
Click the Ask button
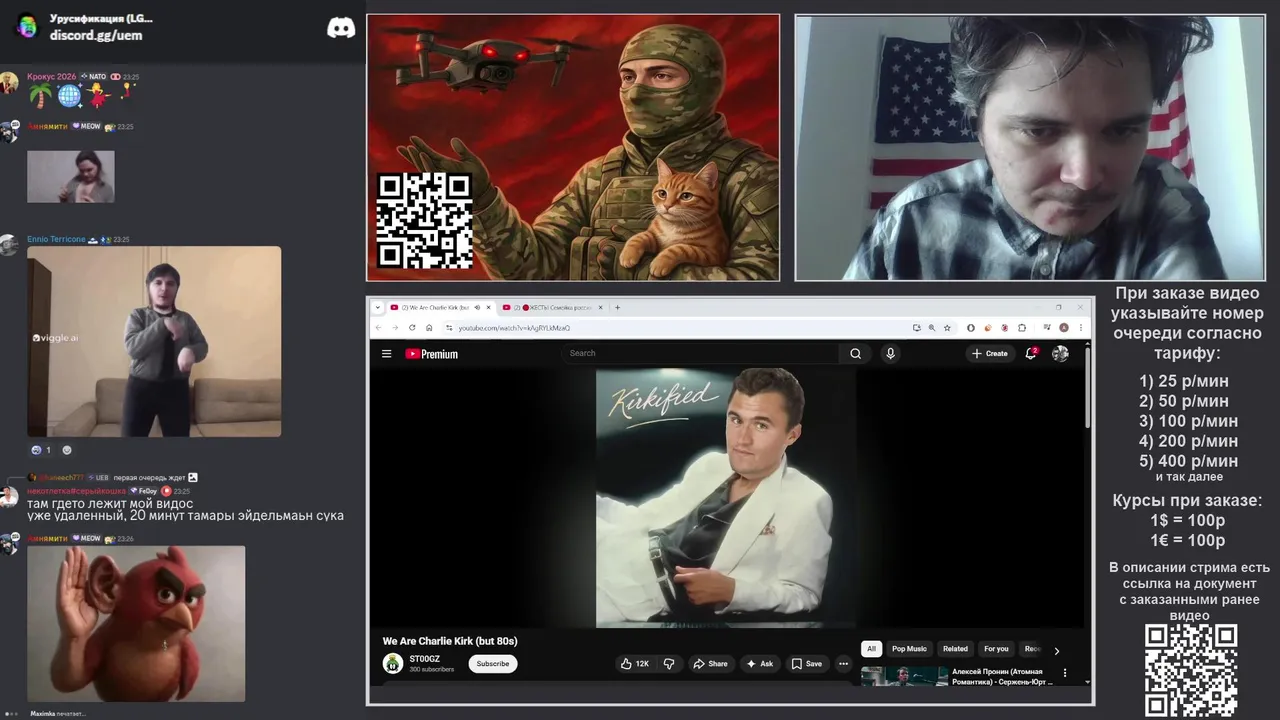click(760, 664)
